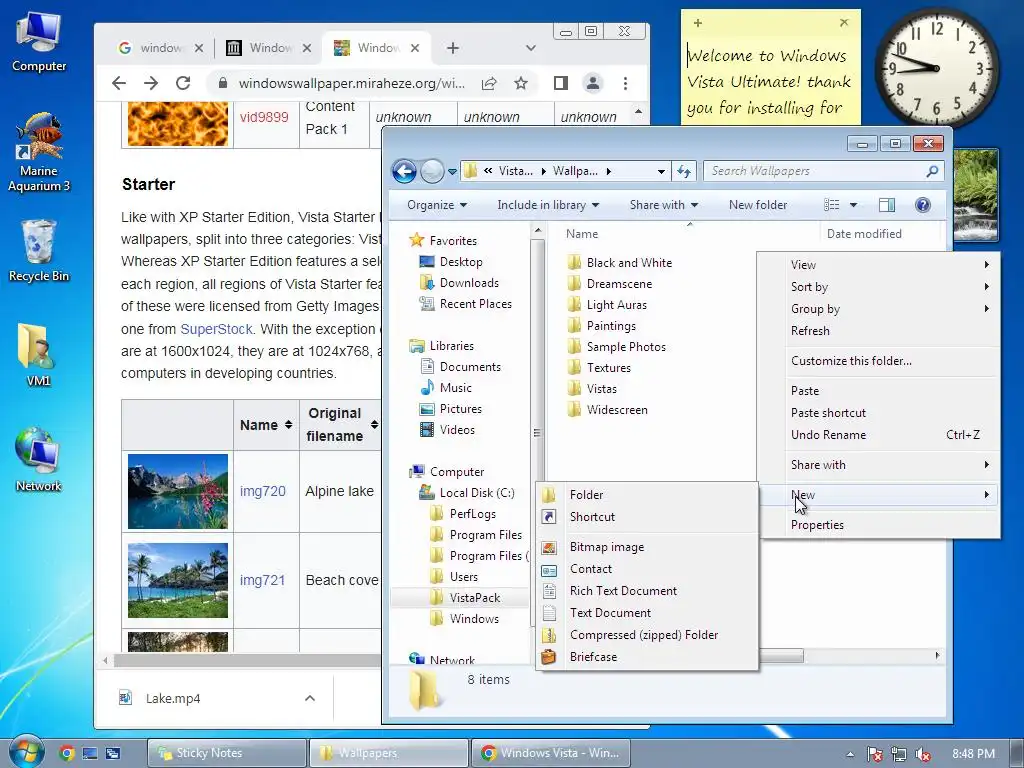1024x768 pixels.
Task: Show hidden tray icons arrow
Action: coord(850,754)
